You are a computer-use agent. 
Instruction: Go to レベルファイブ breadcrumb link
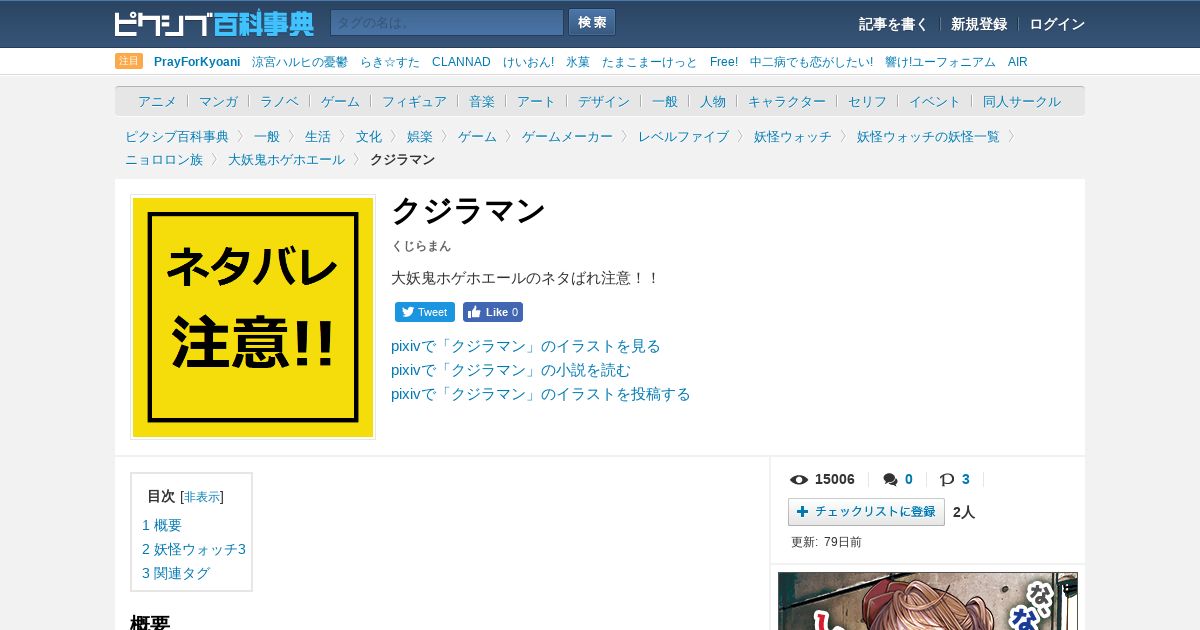pos(683,136)
